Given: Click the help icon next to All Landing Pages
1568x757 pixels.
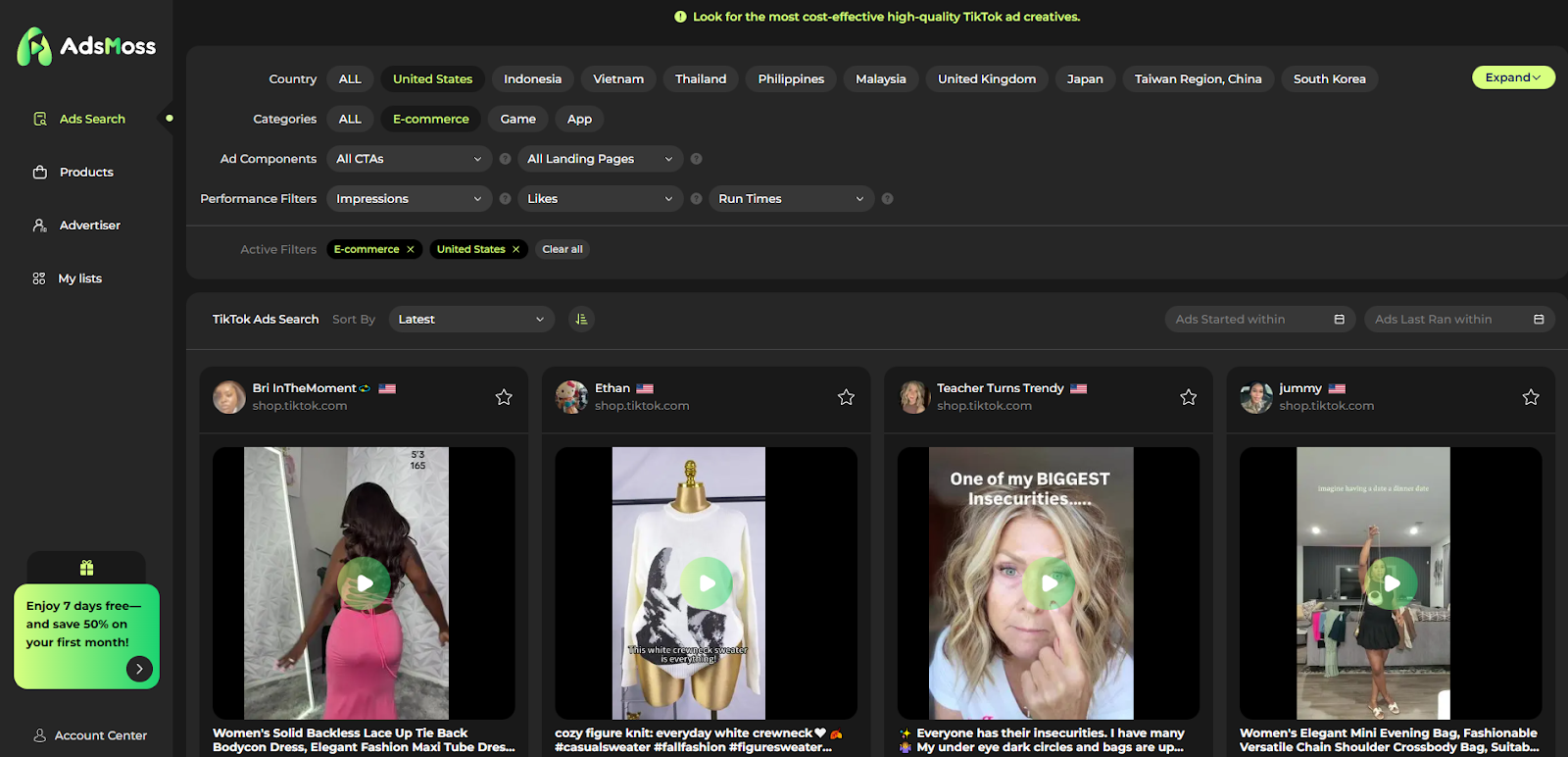Looking at the screenshot, I should [696, 159].
